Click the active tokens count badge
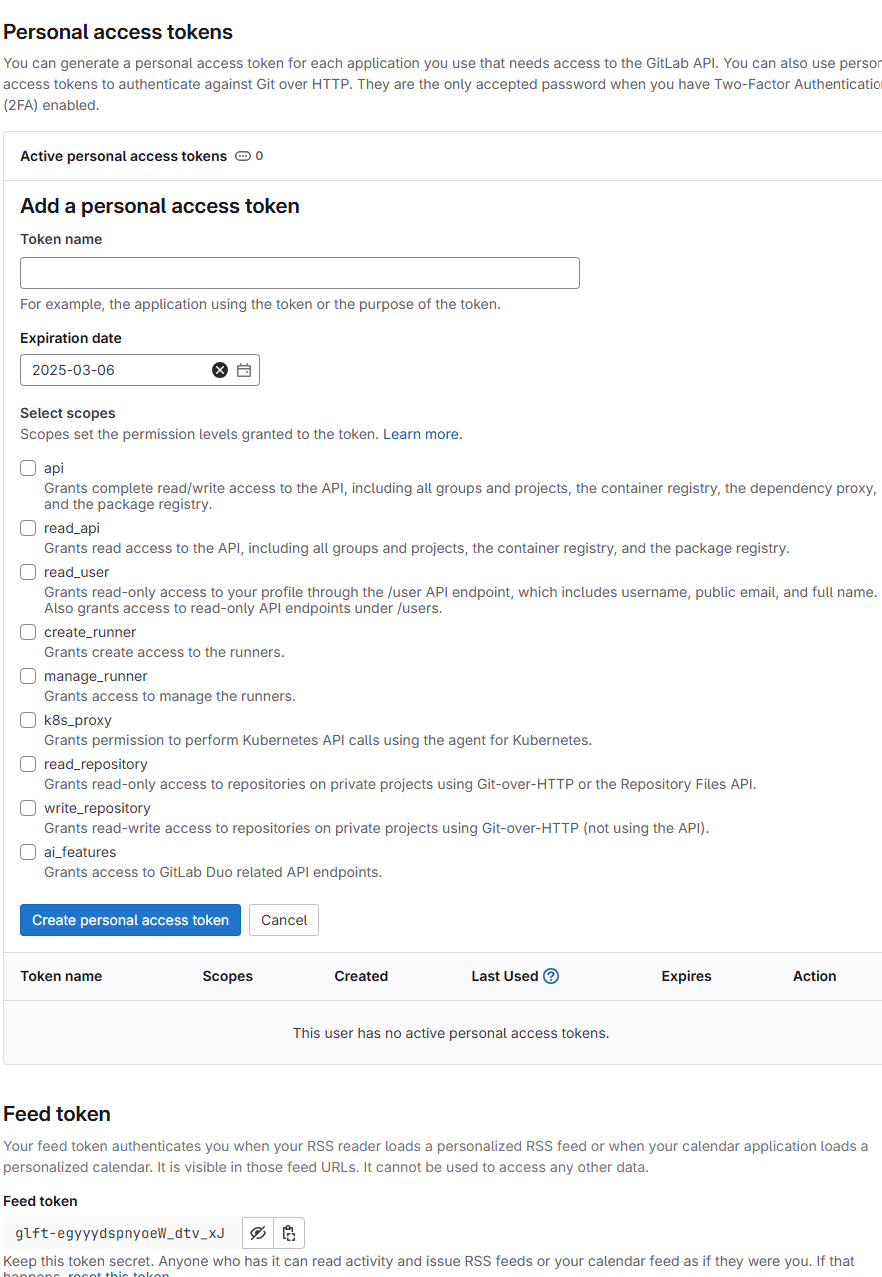The height and width of the screenshot is (1277, 882). click(x=248, y=156)
